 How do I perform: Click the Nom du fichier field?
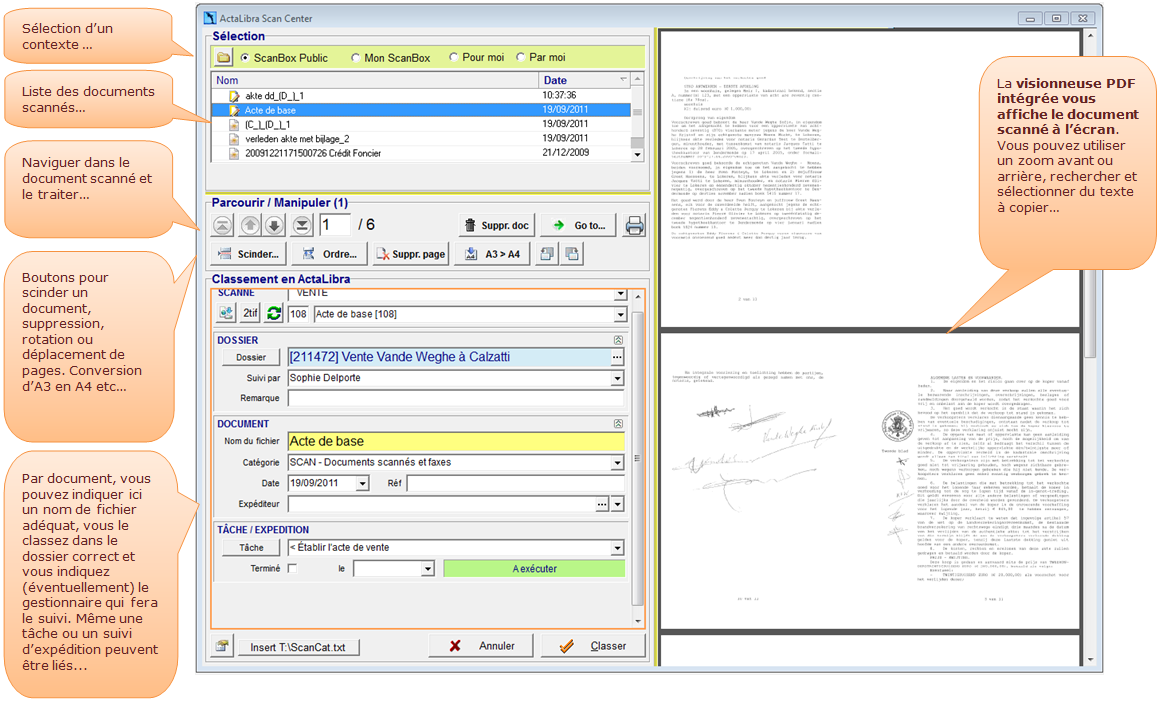point(456,442)
